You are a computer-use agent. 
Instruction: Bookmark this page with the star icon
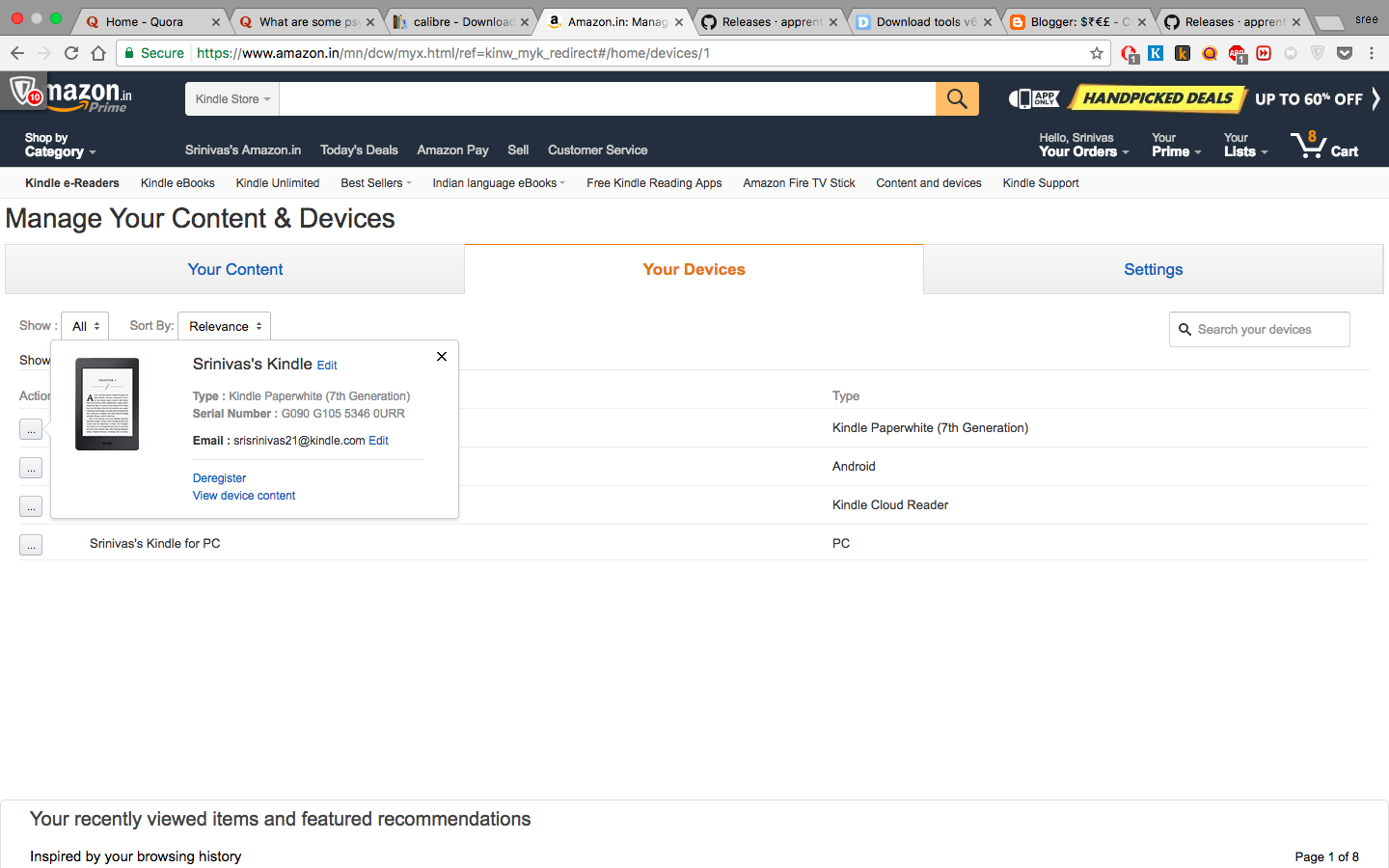1097,53
